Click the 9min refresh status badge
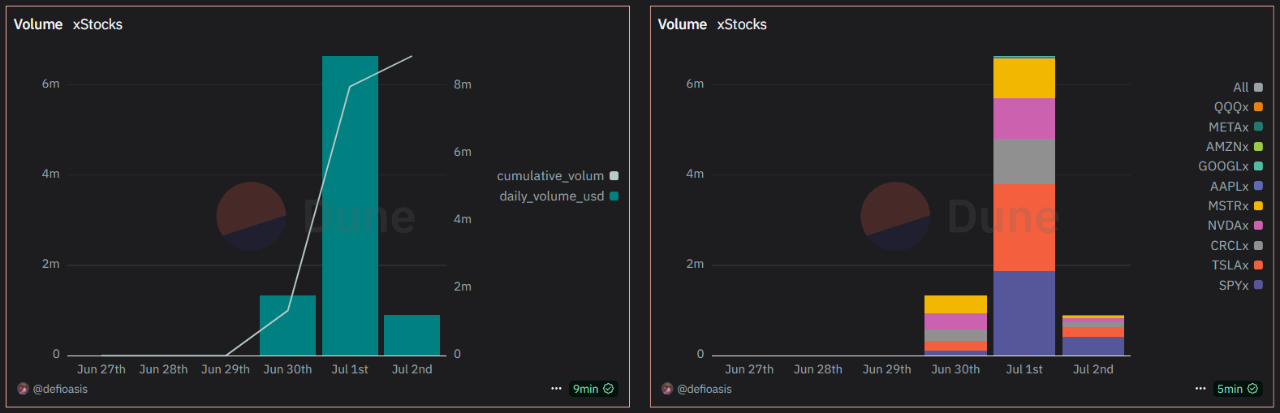1280x413 pixels. point(592,388)
